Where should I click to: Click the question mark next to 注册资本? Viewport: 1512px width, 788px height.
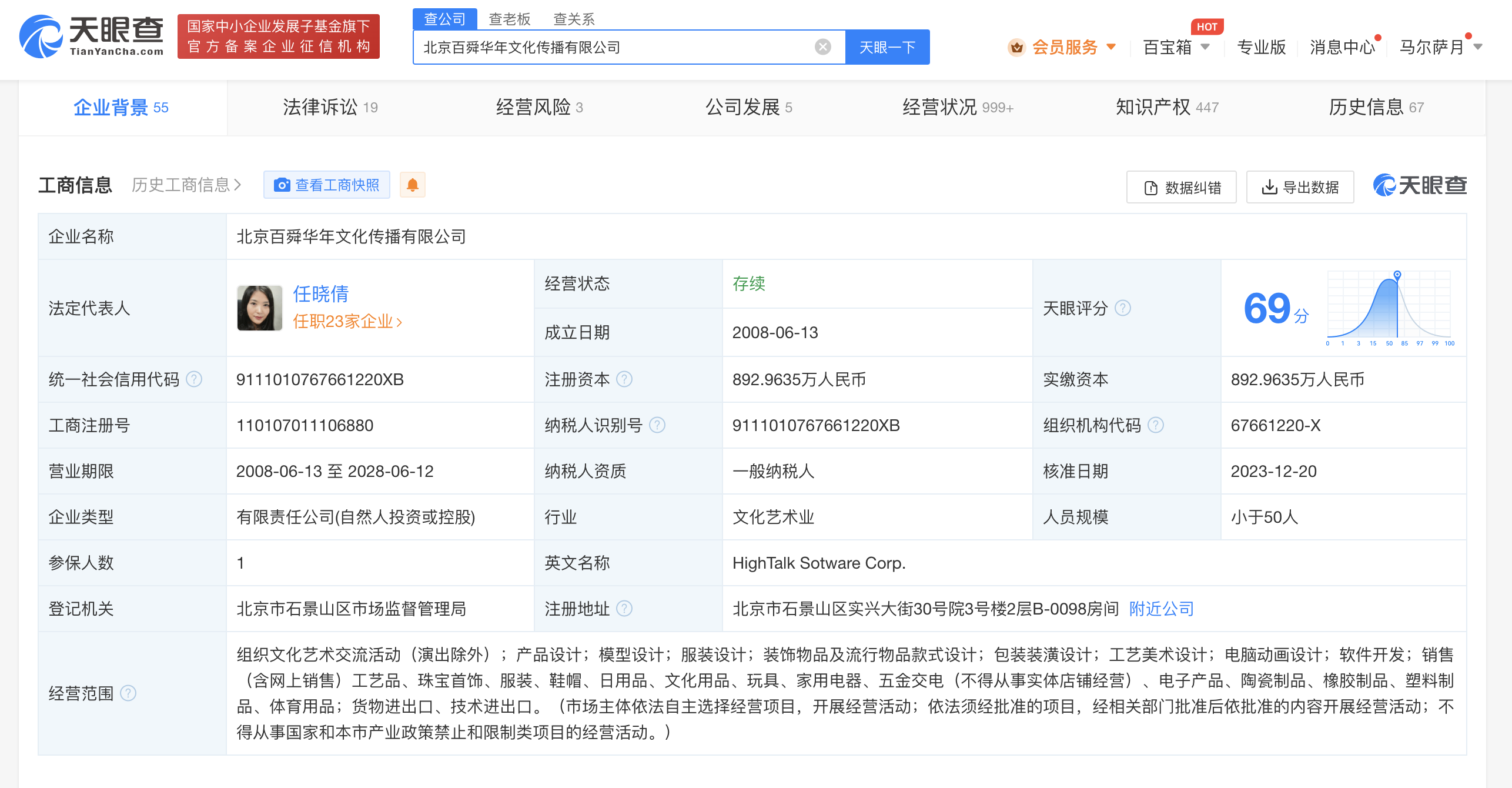click(624, 379)
